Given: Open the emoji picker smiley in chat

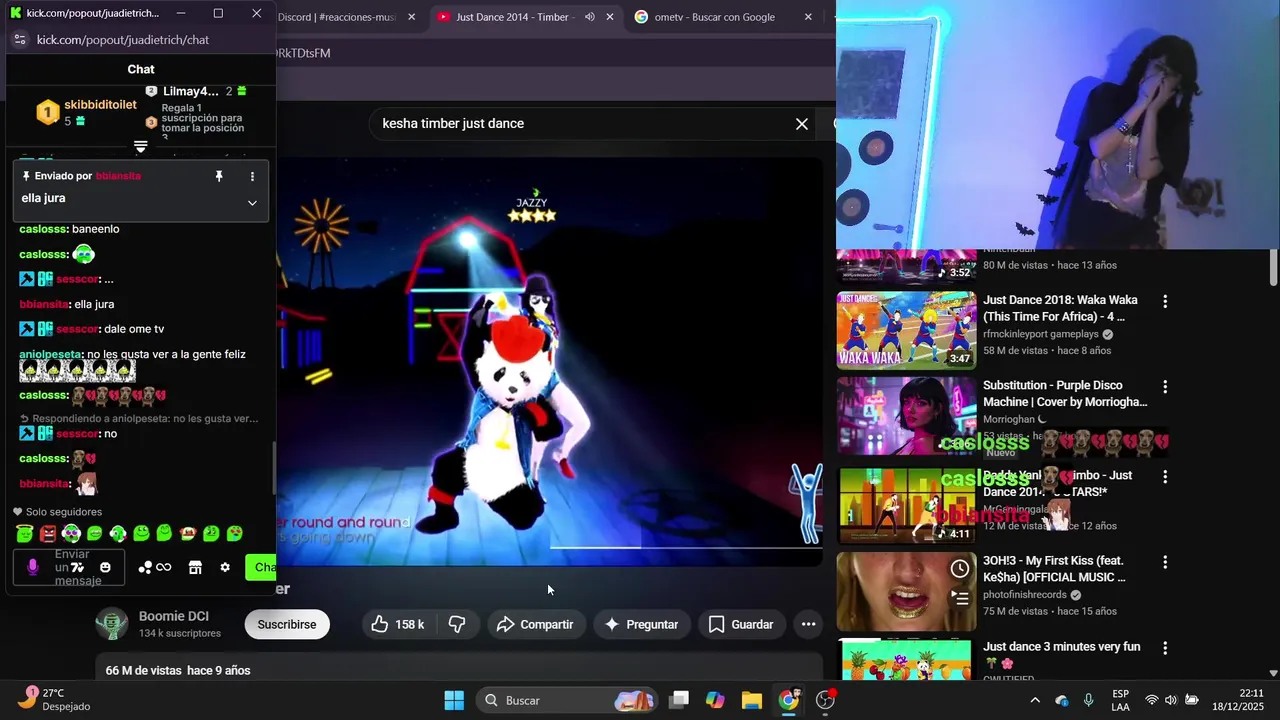Looking at the screenshot, I should [105, 567].
